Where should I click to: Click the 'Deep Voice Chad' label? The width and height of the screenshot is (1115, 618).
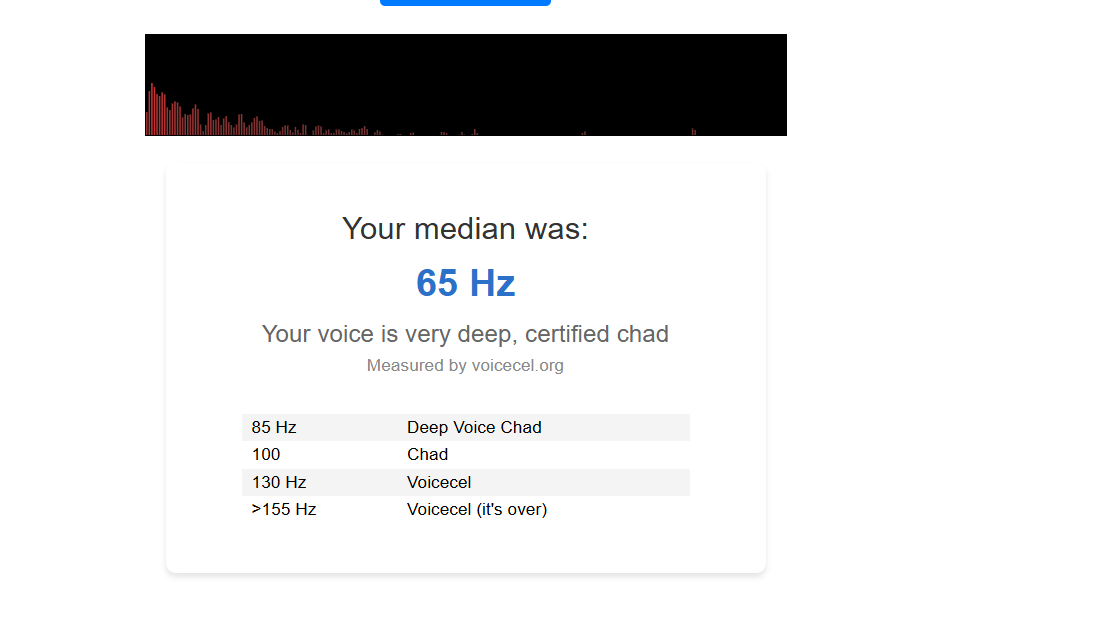pyautogui.click(x=474, y=427)
